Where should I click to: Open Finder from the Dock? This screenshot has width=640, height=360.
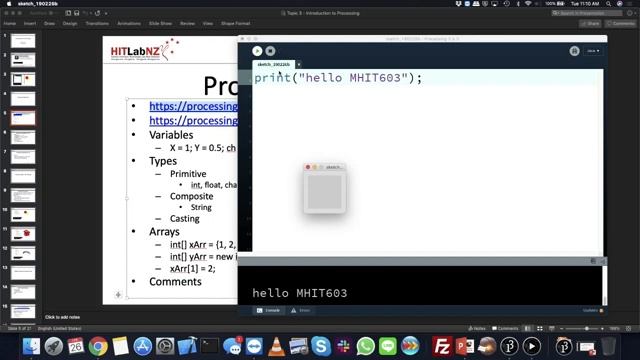click(31, 347)
